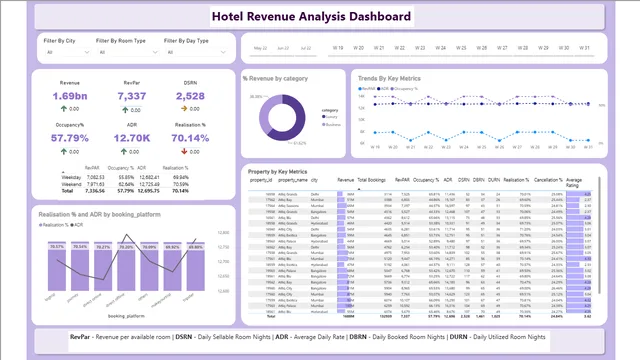Click the ADR value 12.70K
This screenshot has height=360, width=640.
132,138
